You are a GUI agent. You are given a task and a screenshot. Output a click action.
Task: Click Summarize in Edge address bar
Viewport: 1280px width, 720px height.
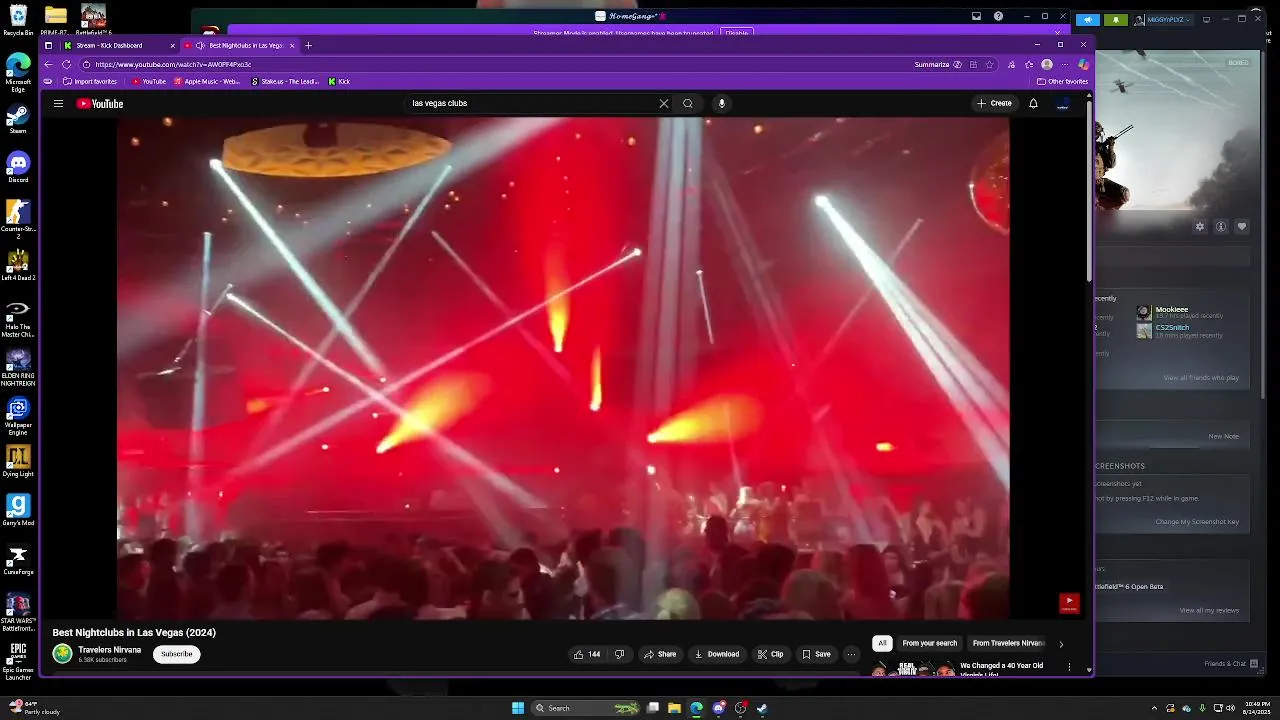(938, 64)
